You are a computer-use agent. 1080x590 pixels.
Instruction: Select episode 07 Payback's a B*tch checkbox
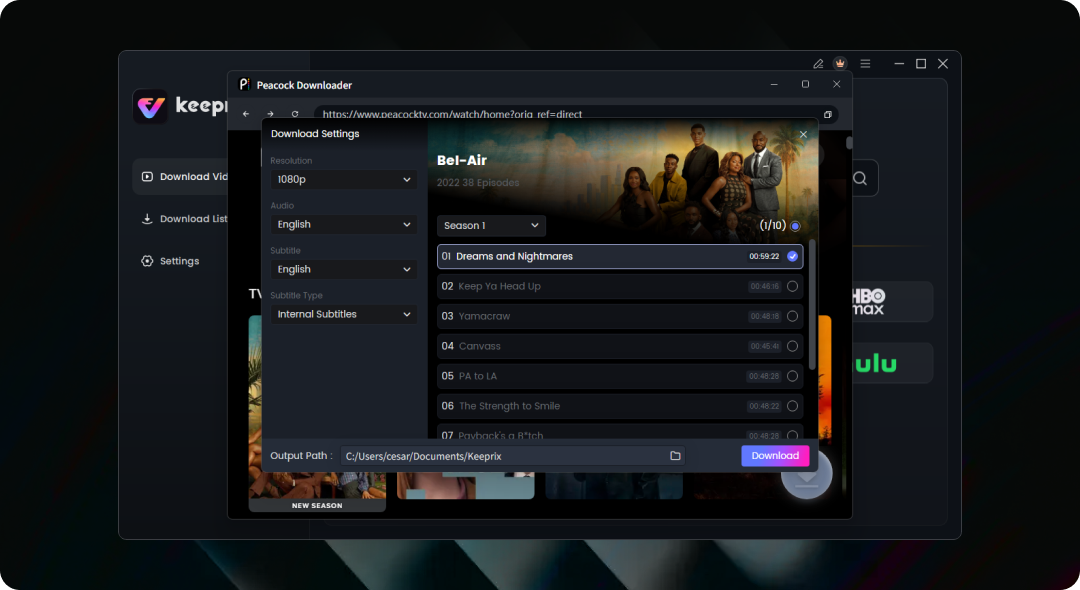(x=792, y=435)
